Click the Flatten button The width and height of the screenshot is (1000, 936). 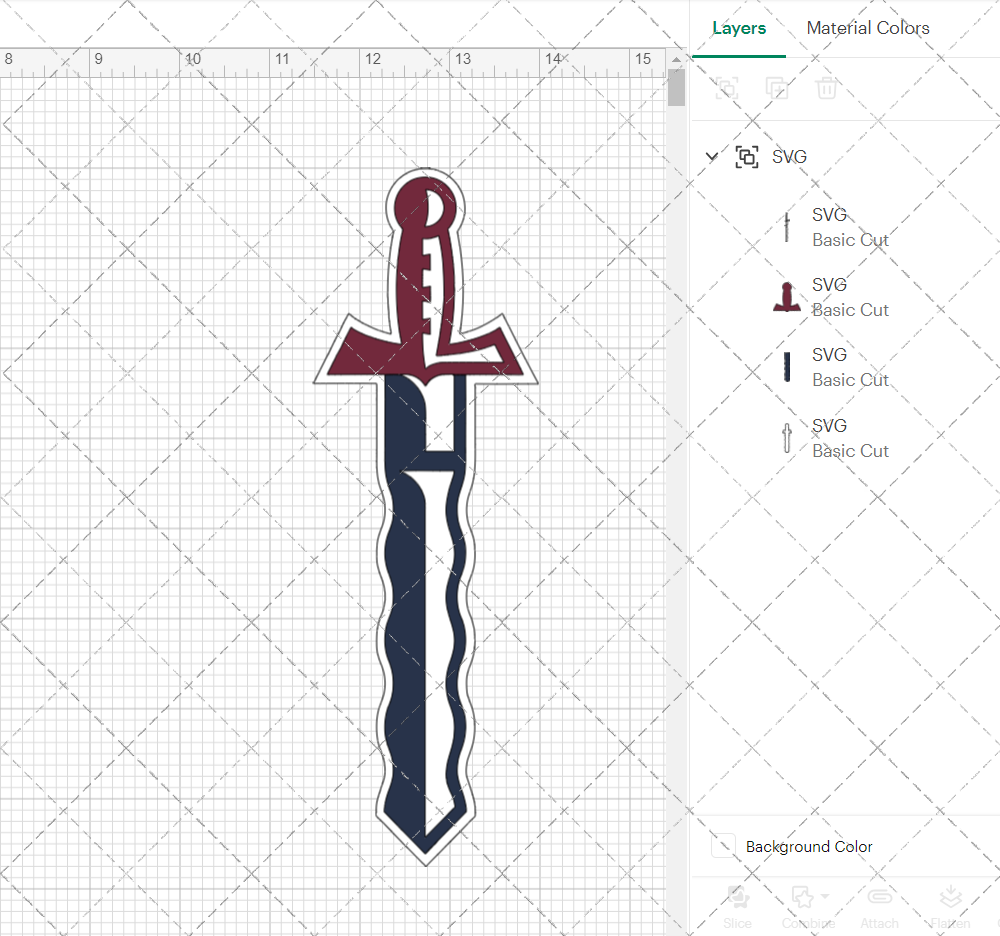pos(950,907)
